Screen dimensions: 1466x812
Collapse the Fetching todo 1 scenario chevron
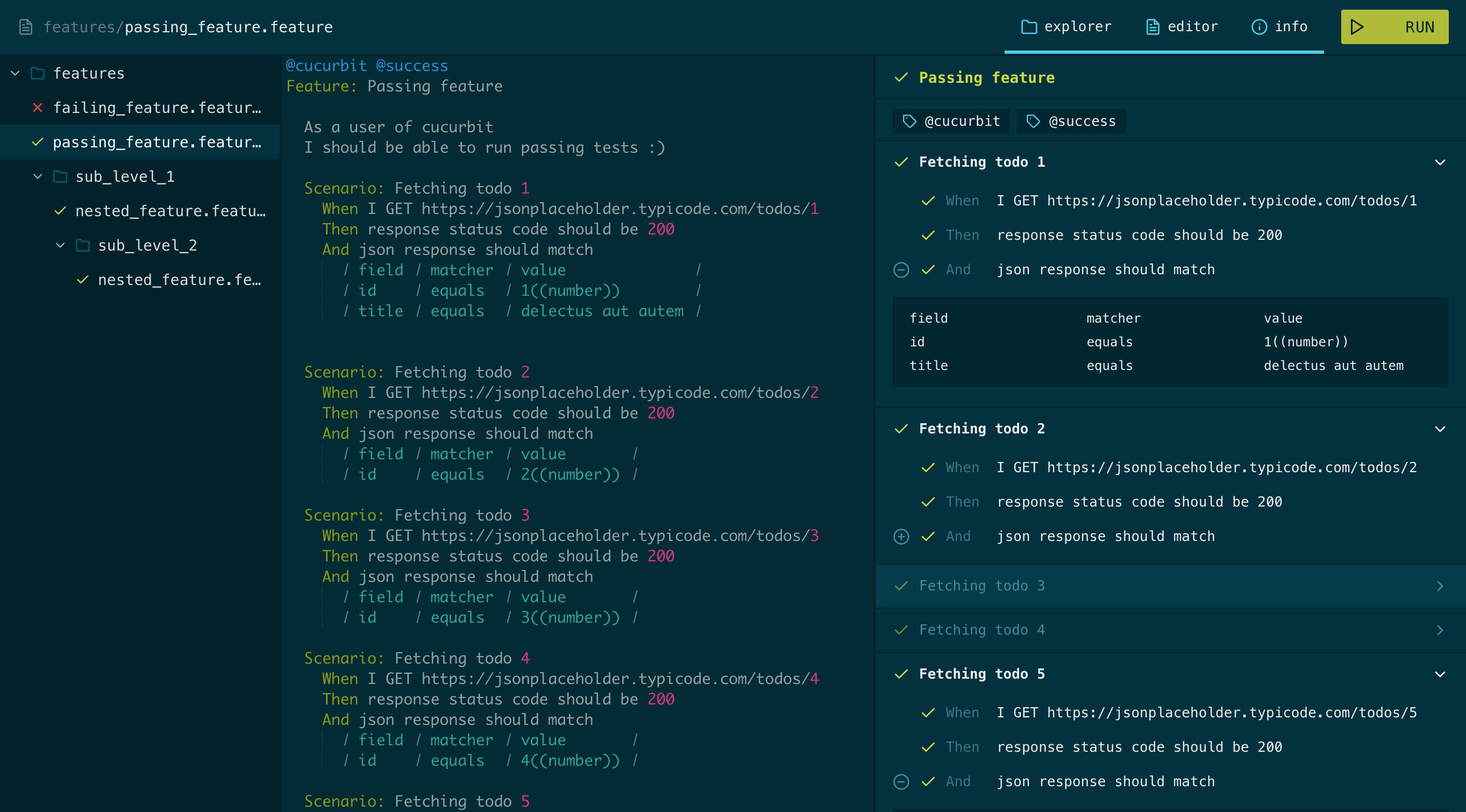(x=1440, y=162)
